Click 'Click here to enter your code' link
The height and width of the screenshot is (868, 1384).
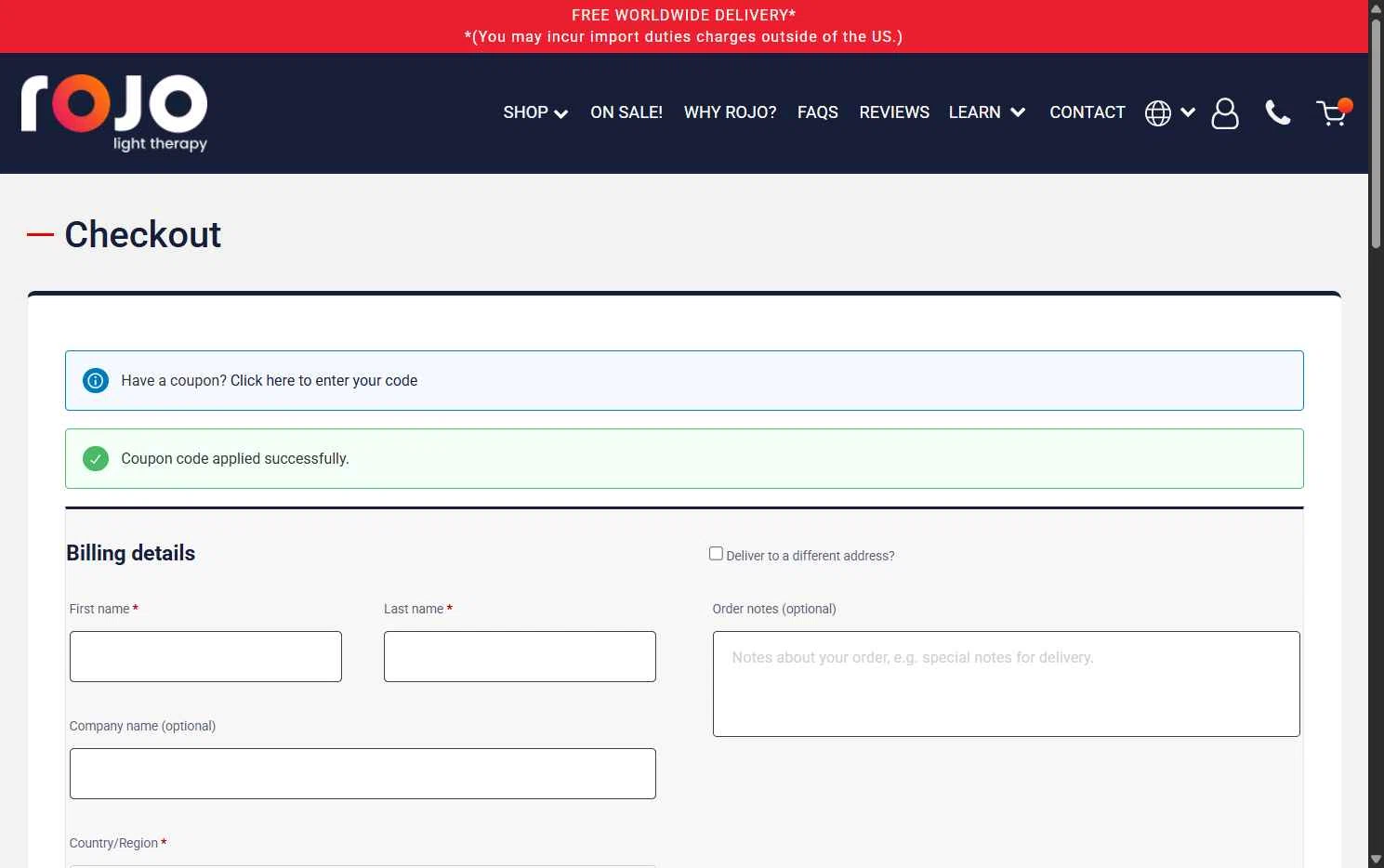pos(323,380)
